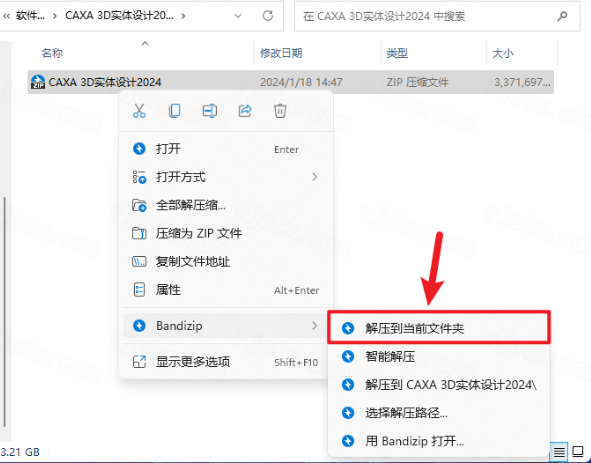591x463 pixels.
Task: Open the address bar history dropdown
Action: 238,16
